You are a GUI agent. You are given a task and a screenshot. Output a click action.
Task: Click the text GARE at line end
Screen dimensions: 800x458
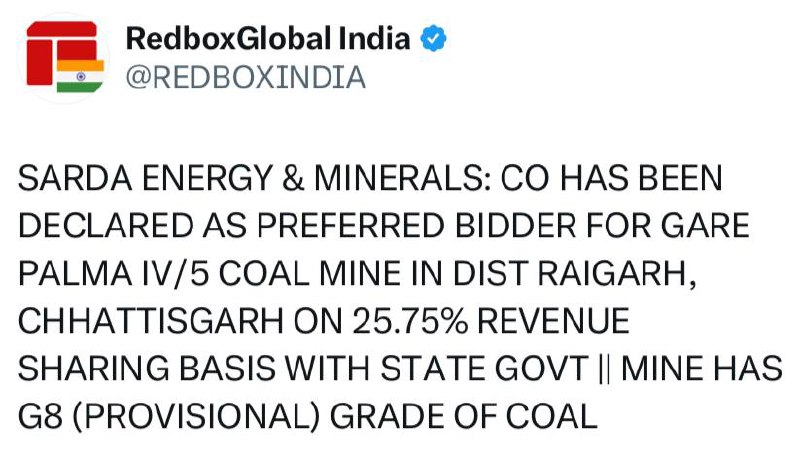[705, 225]
